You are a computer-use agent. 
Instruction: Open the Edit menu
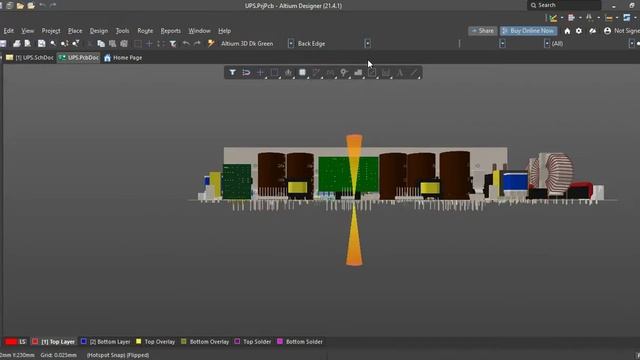(x=8, y=31)
